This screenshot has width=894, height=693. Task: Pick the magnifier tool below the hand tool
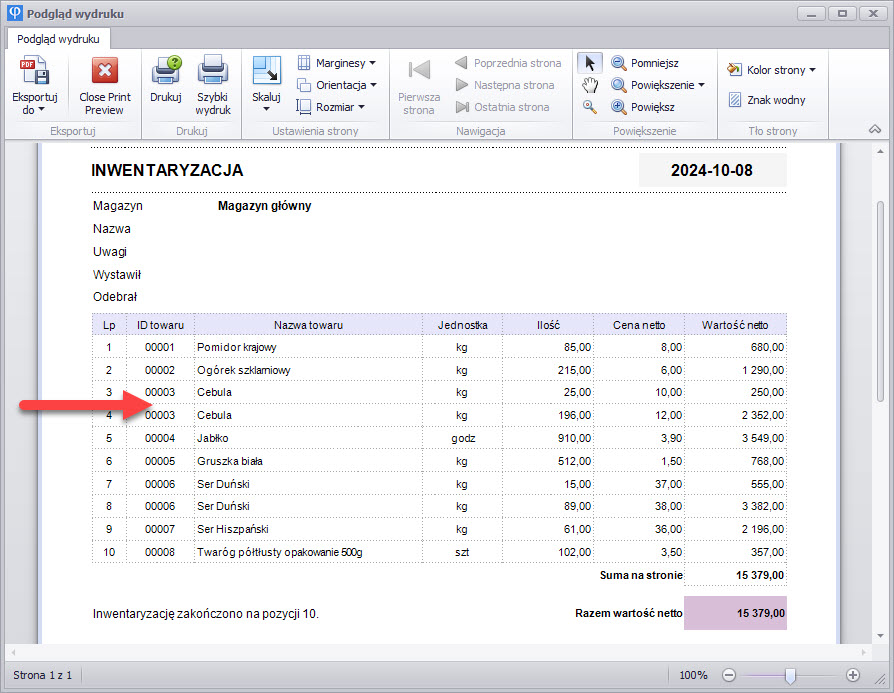pos(589,107)
